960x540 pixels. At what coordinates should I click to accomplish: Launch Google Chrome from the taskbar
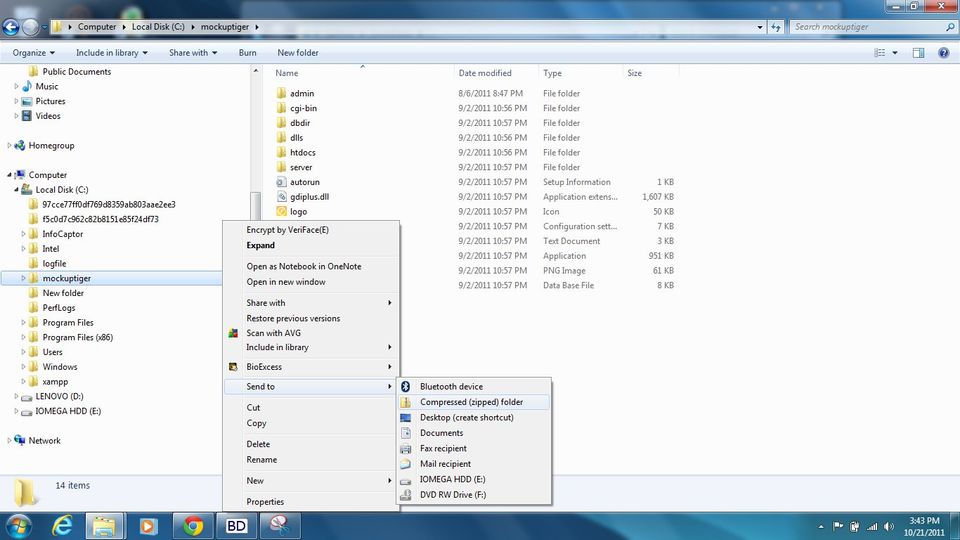193,526
